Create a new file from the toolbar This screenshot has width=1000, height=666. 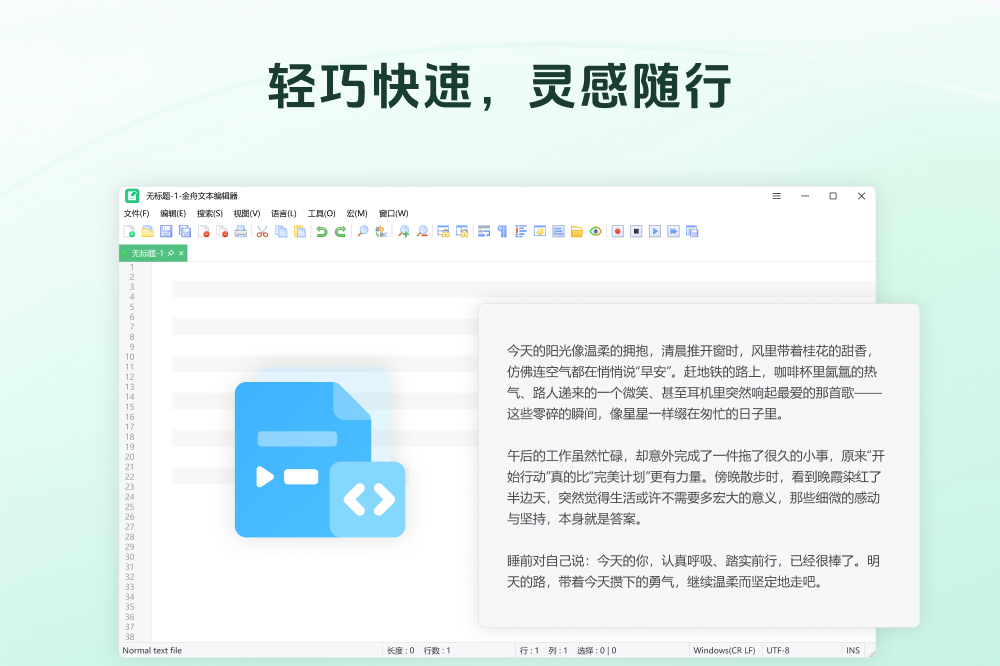(x=129, y=231)
